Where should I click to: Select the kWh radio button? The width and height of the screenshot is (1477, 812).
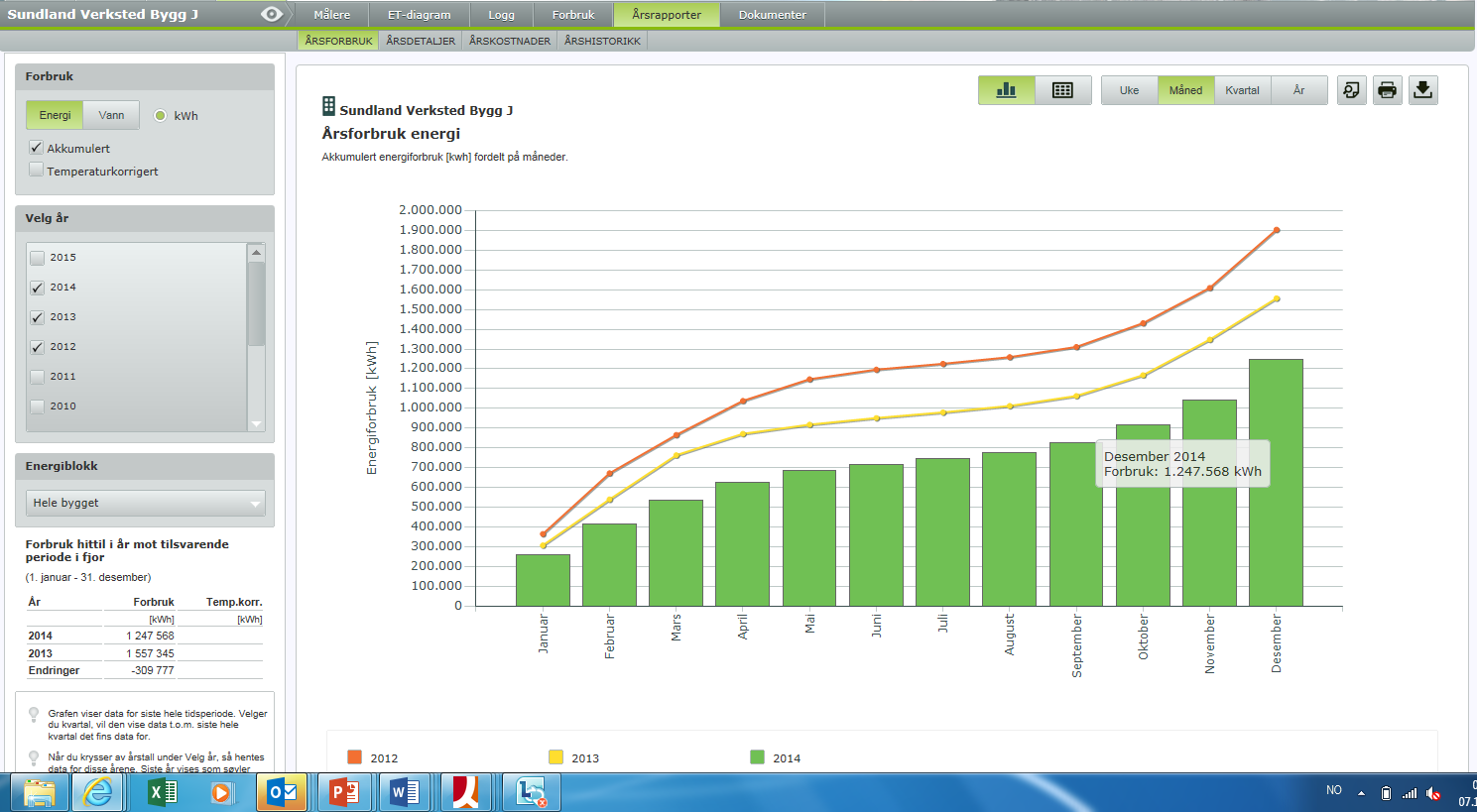point(161,116)
